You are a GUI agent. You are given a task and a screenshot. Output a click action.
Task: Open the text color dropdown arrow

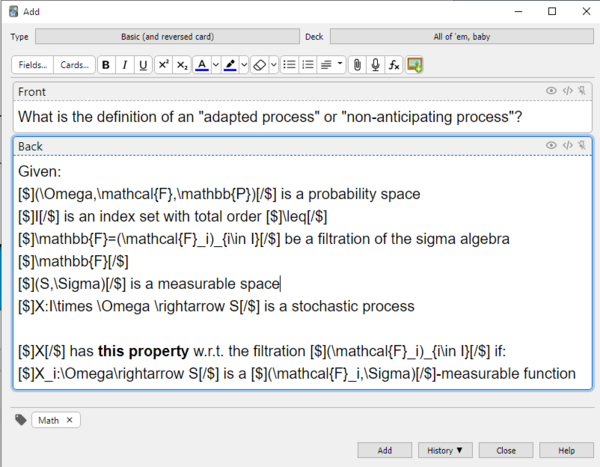point(215,65)
